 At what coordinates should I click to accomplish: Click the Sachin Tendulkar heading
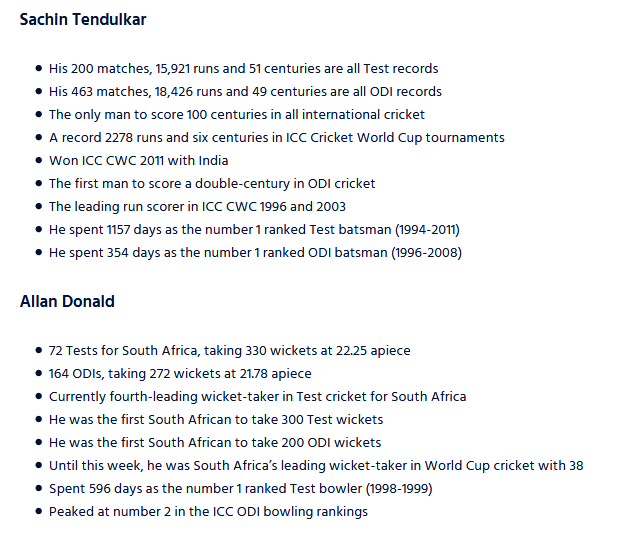point(83,19)
